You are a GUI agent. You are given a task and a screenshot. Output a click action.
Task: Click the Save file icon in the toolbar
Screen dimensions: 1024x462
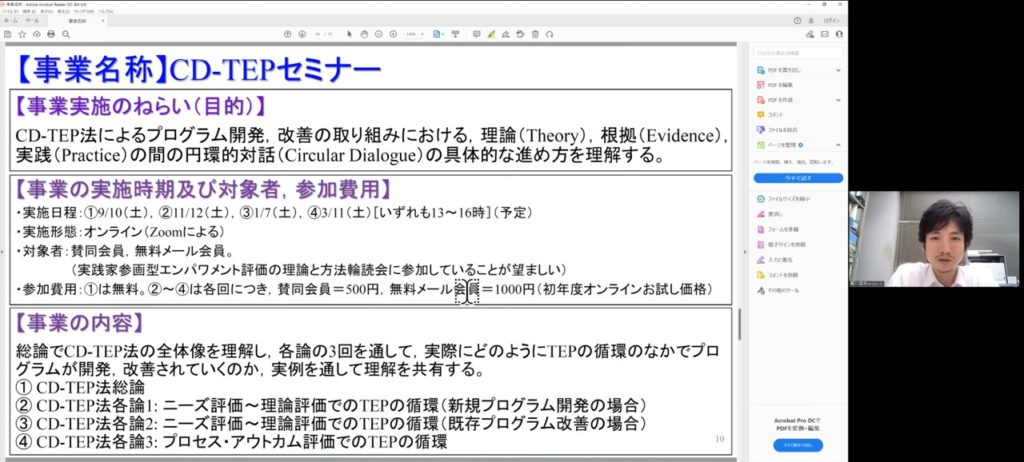pyautogui.click(x=9, y=33)
